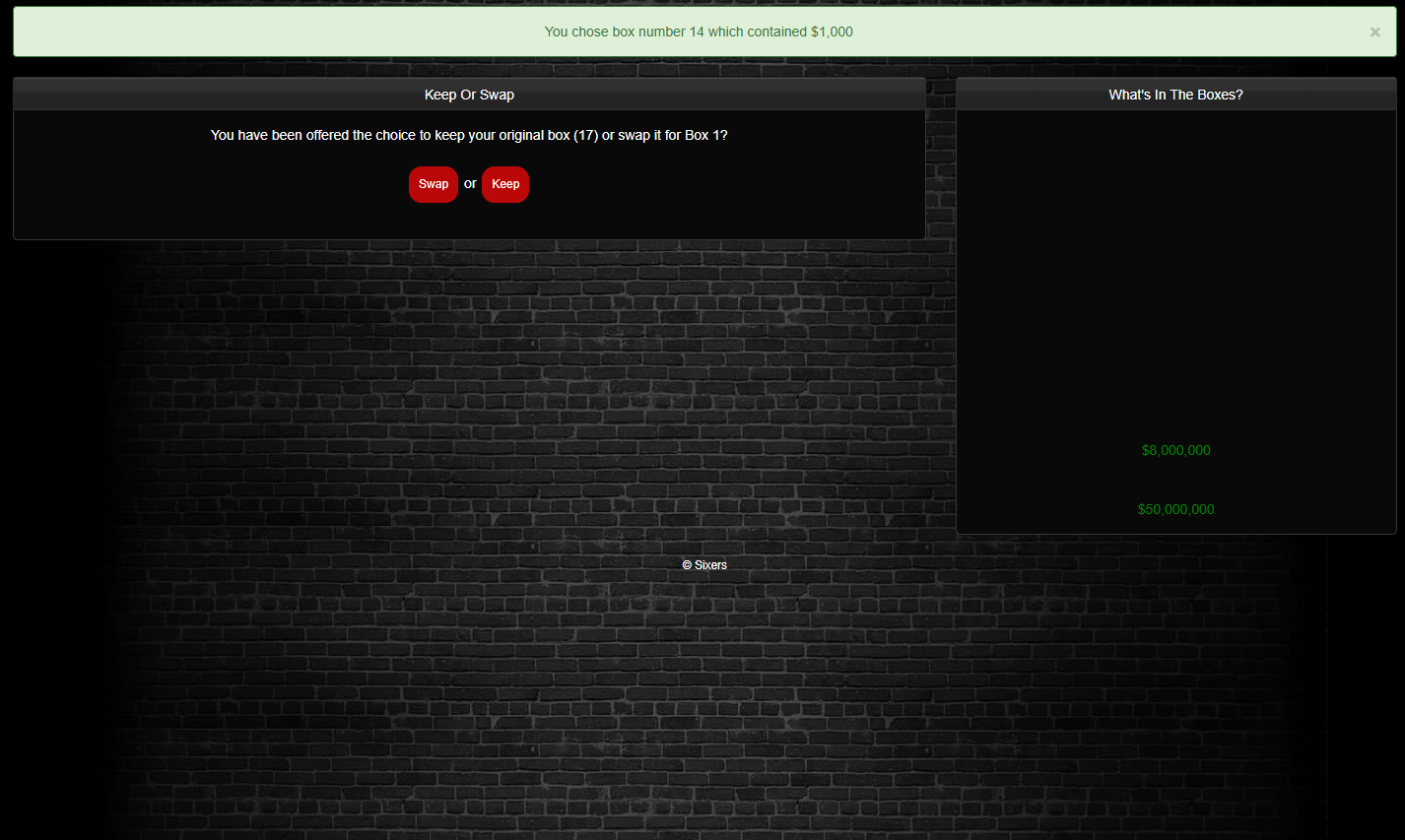Click "Boxes?" in the right panel title
1405x840 pixels.
click(1220, 95)
